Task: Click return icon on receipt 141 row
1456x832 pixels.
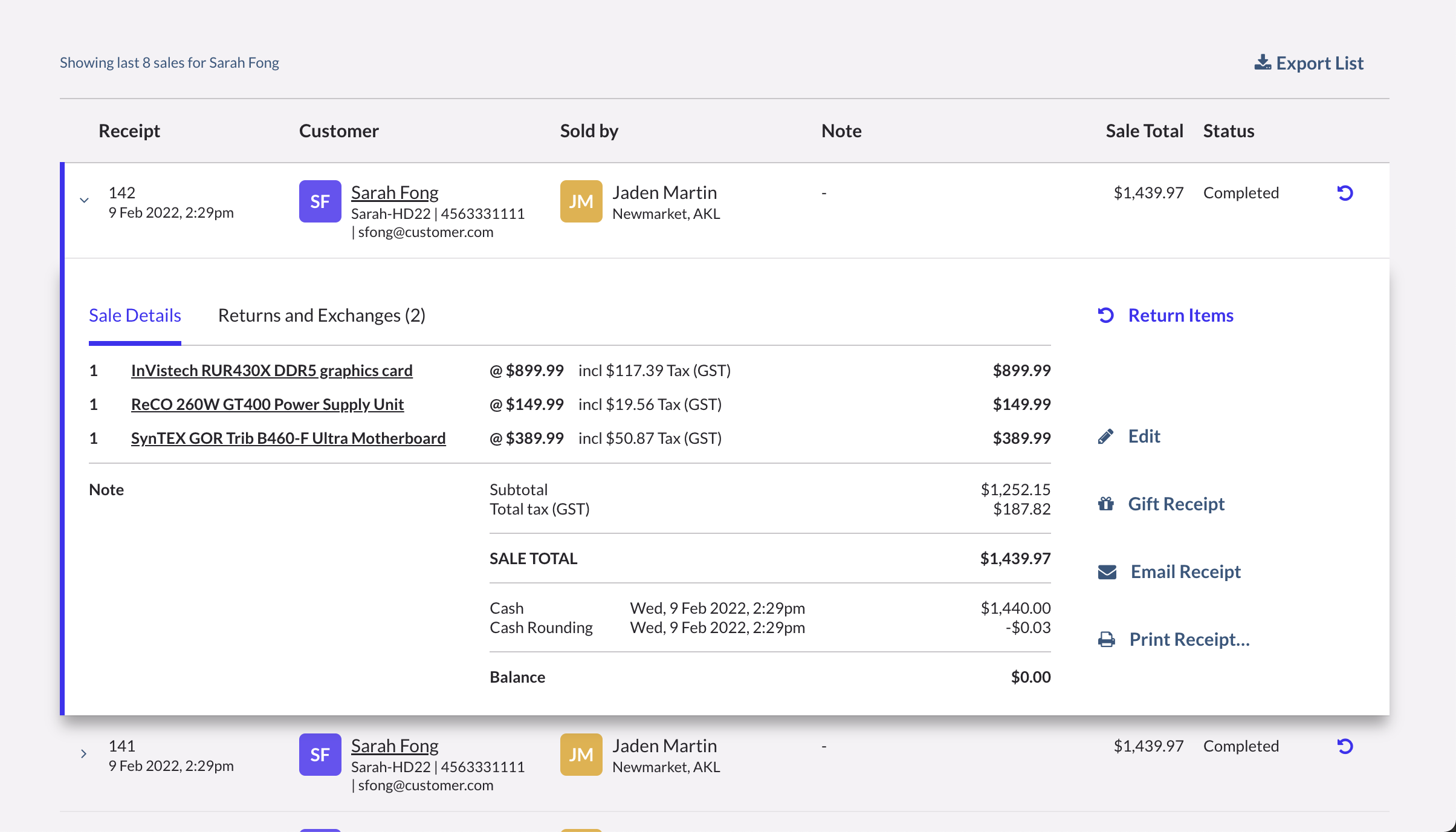Action: pos(1345,746)
